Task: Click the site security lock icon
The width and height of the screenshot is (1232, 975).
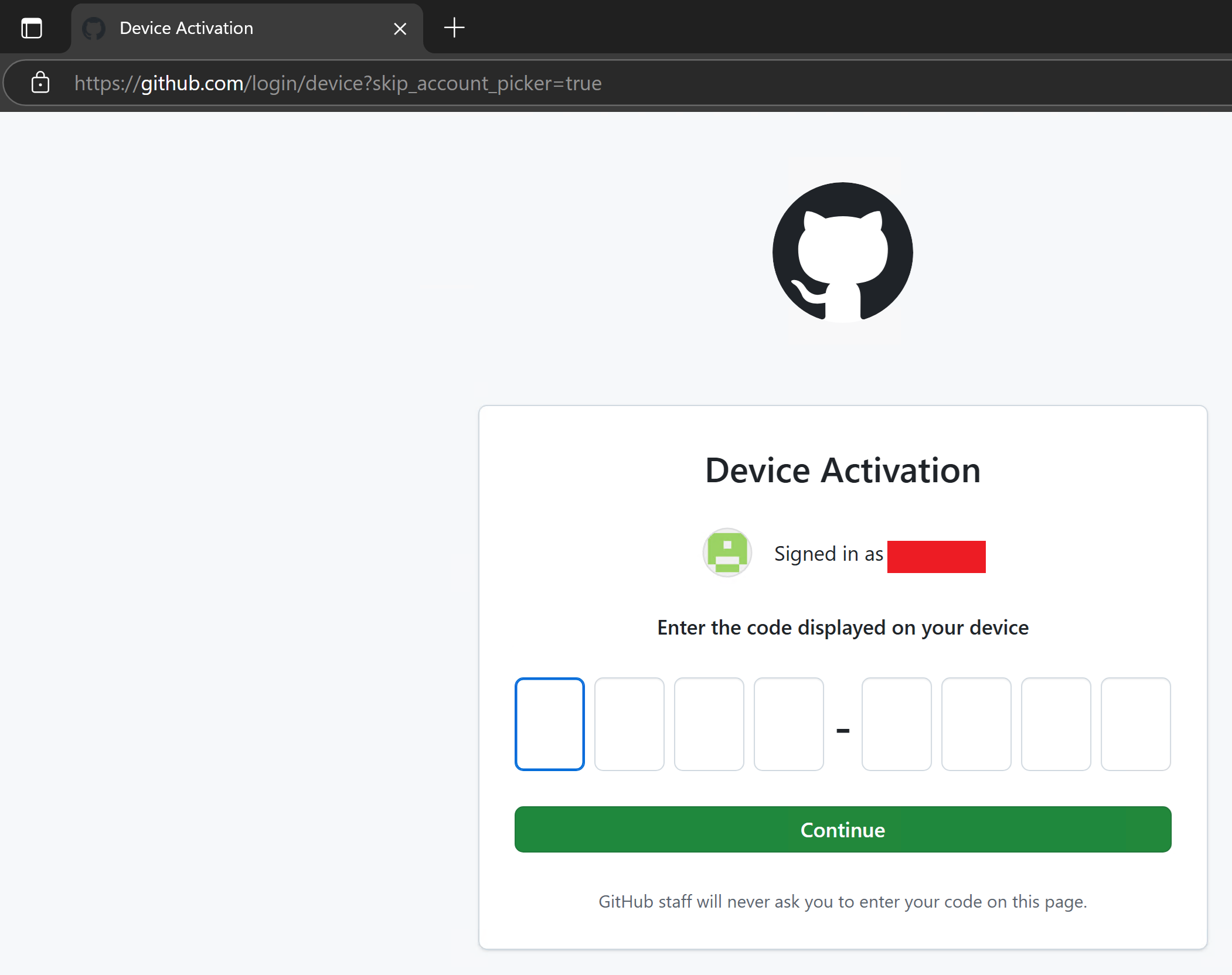Action: click(x=40, y=83)
